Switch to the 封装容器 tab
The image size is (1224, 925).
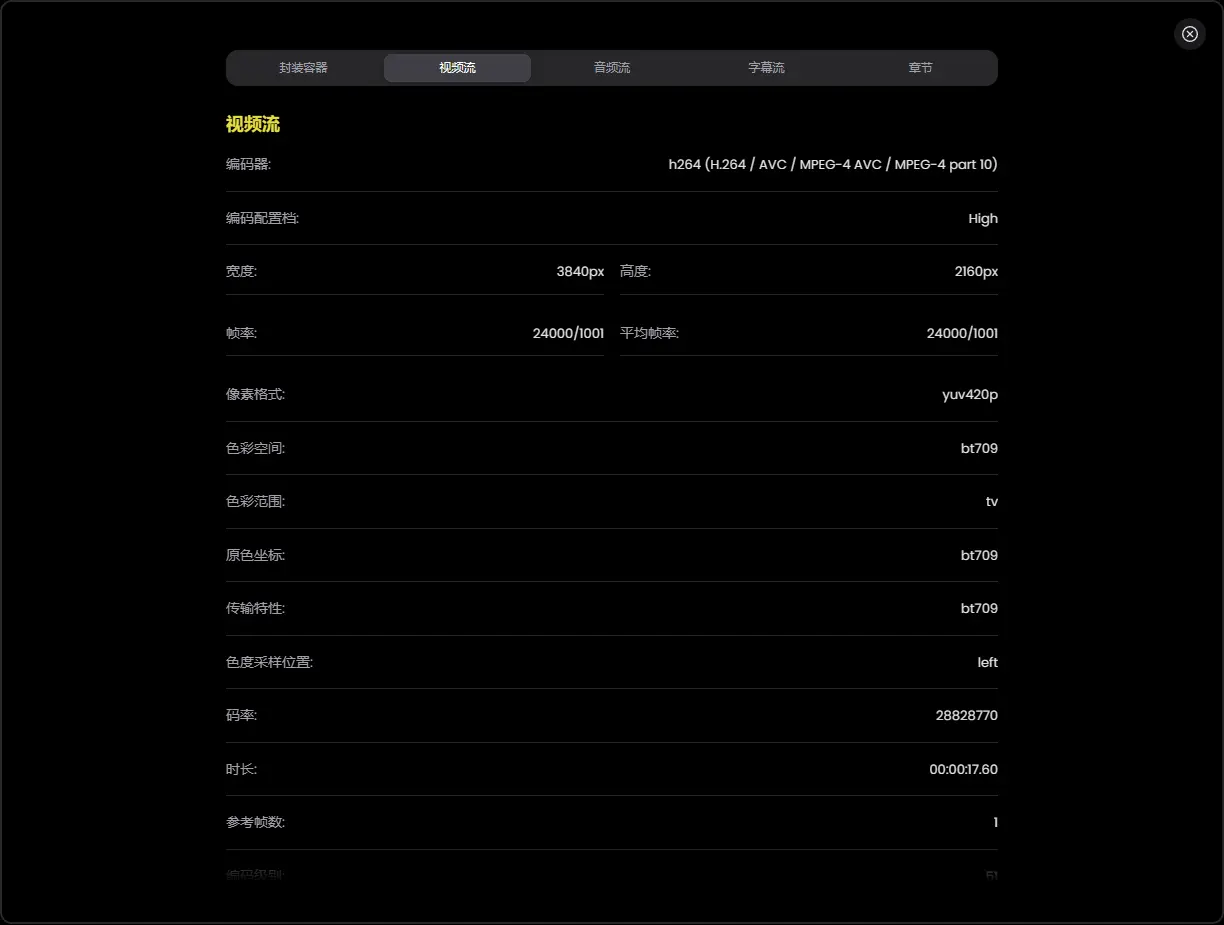(303, 68)
